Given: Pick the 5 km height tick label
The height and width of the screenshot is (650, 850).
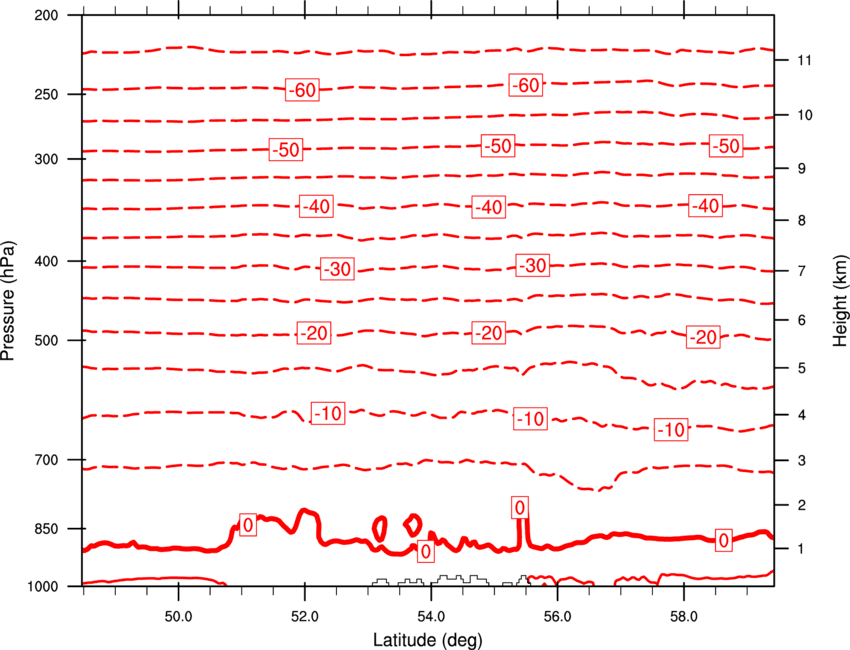Looking at the screenshot, I should coord(801,369).
